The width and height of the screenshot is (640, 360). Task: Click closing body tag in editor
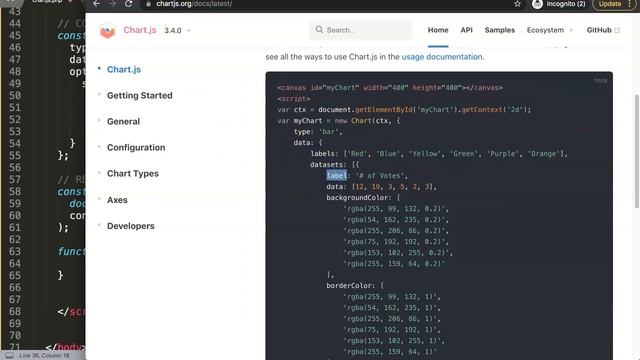pyautogui.click(x=65, y=347)
